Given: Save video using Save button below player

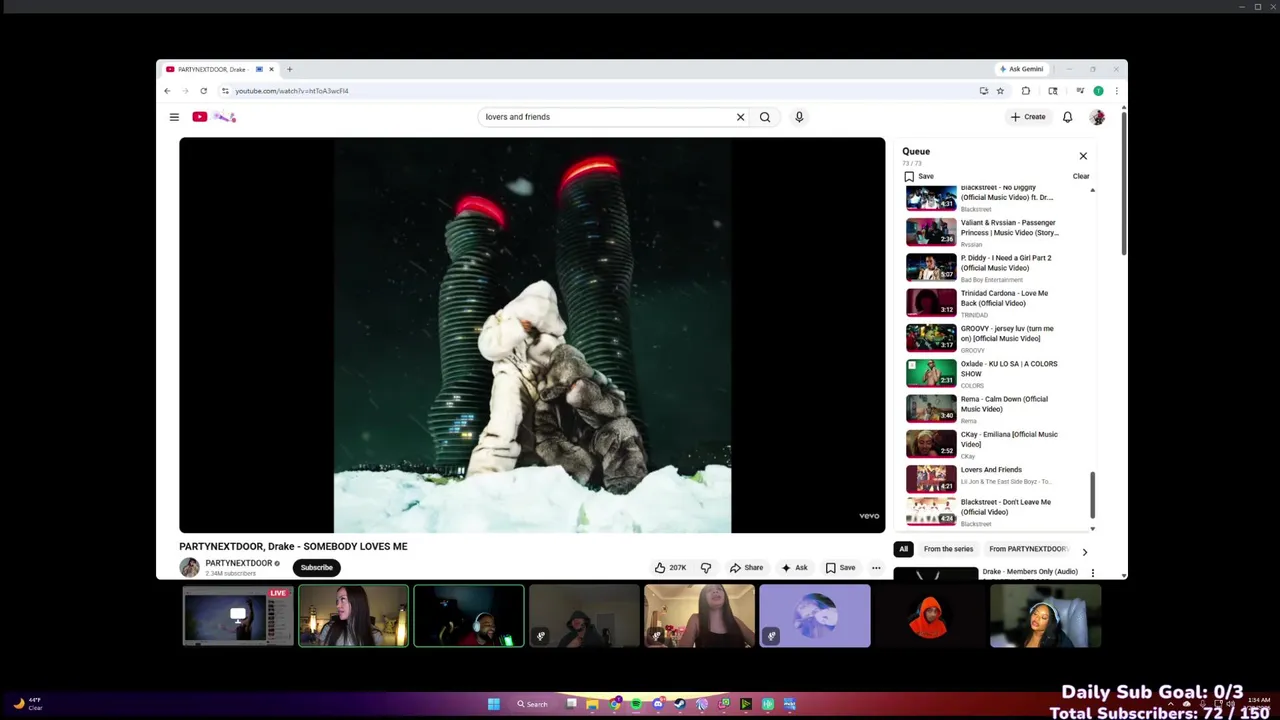Looking at the screenshot, I should [840, 568].
